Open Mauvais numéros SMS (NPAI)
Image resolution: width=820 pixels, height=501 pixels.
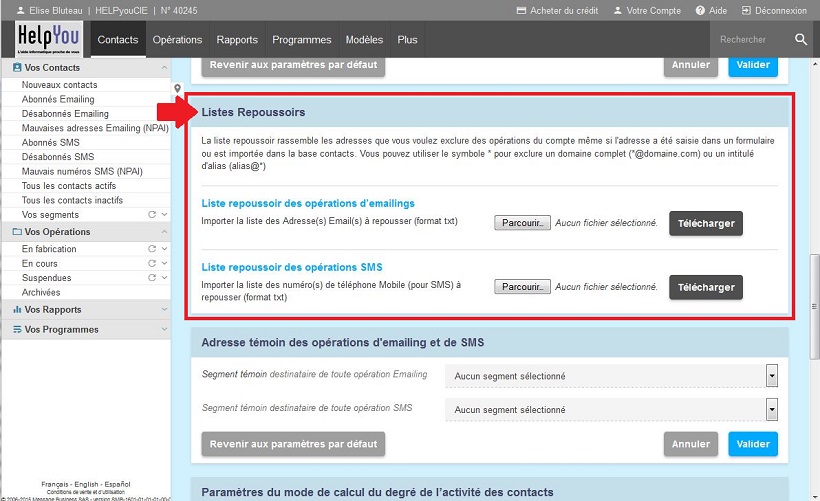click(82, 171)
